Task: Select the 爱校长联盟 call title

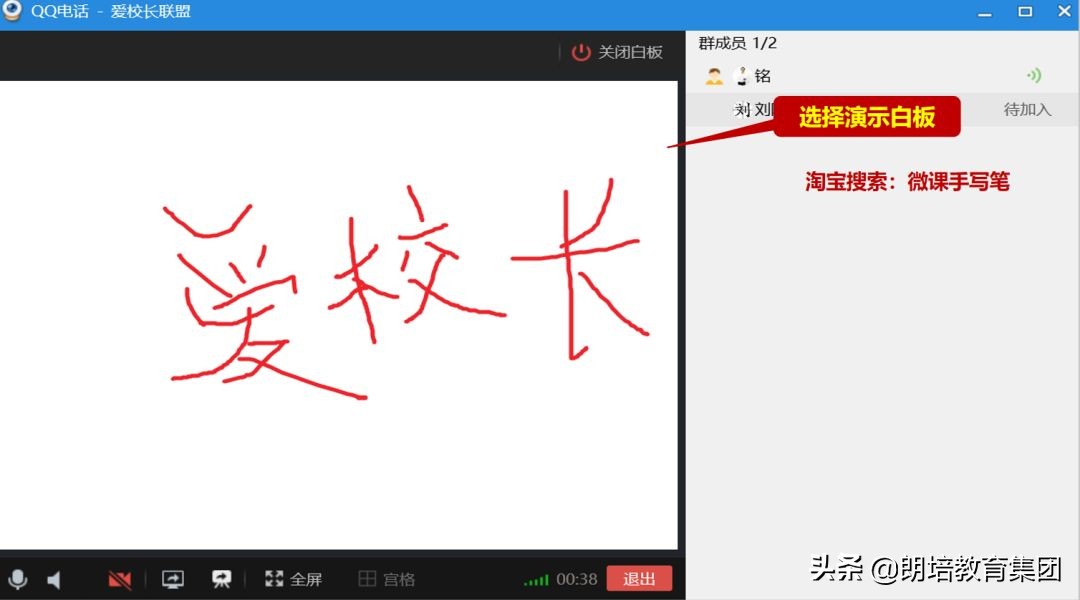Action: coord(149,11)
